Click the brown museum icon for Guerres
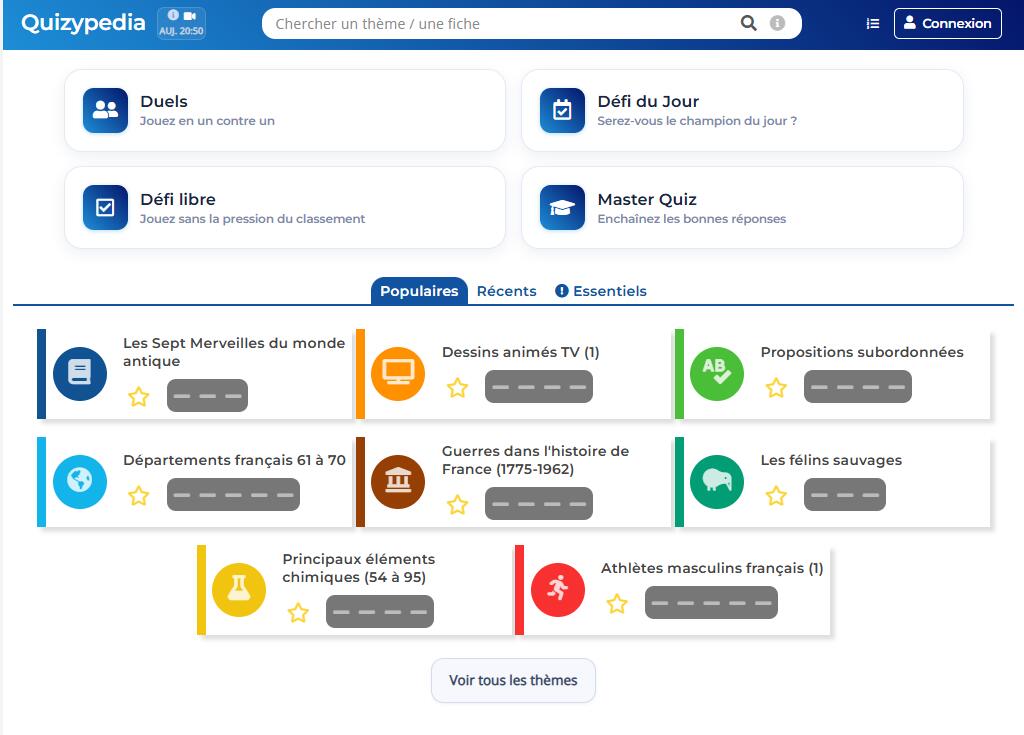The width and height of the screenshot is (1024, 735). pos(398,482)
